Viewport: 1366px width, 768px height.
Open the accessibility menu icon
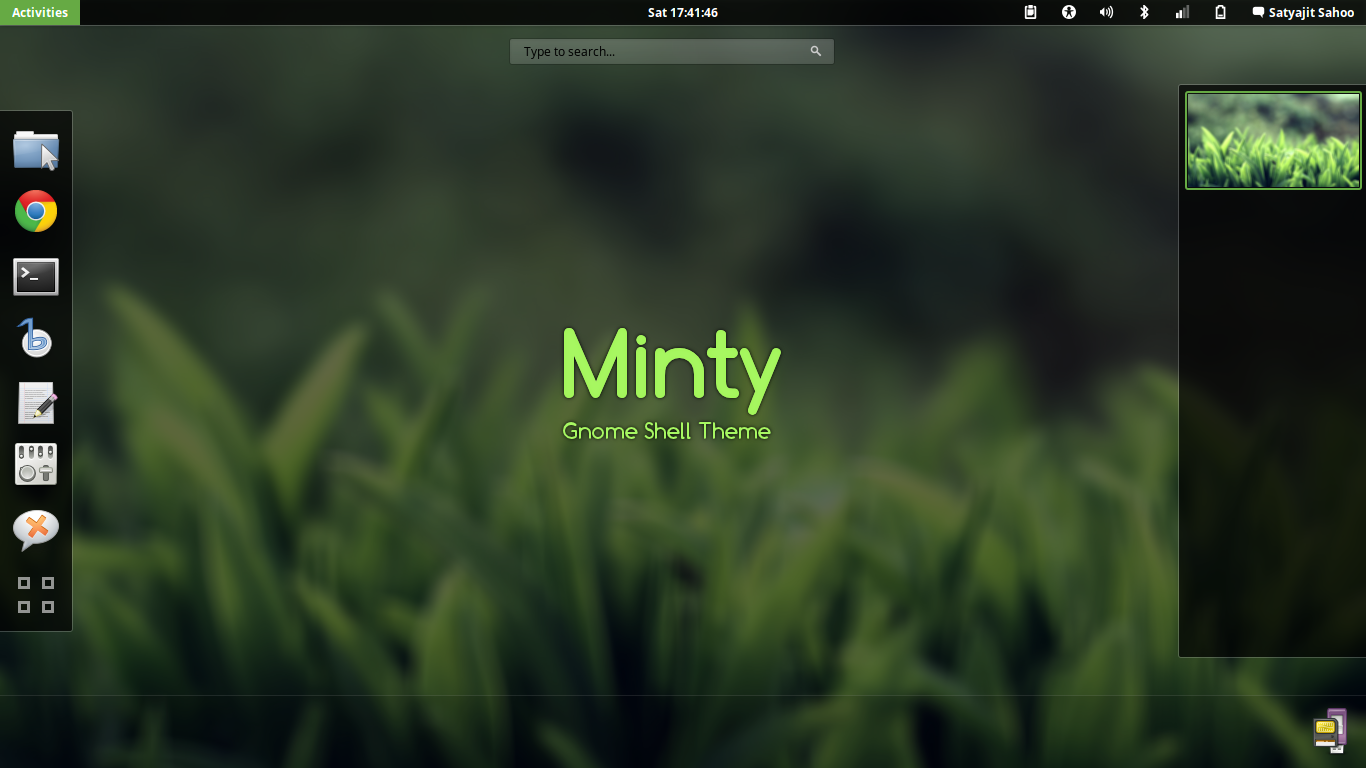[x=1068, y=12]
